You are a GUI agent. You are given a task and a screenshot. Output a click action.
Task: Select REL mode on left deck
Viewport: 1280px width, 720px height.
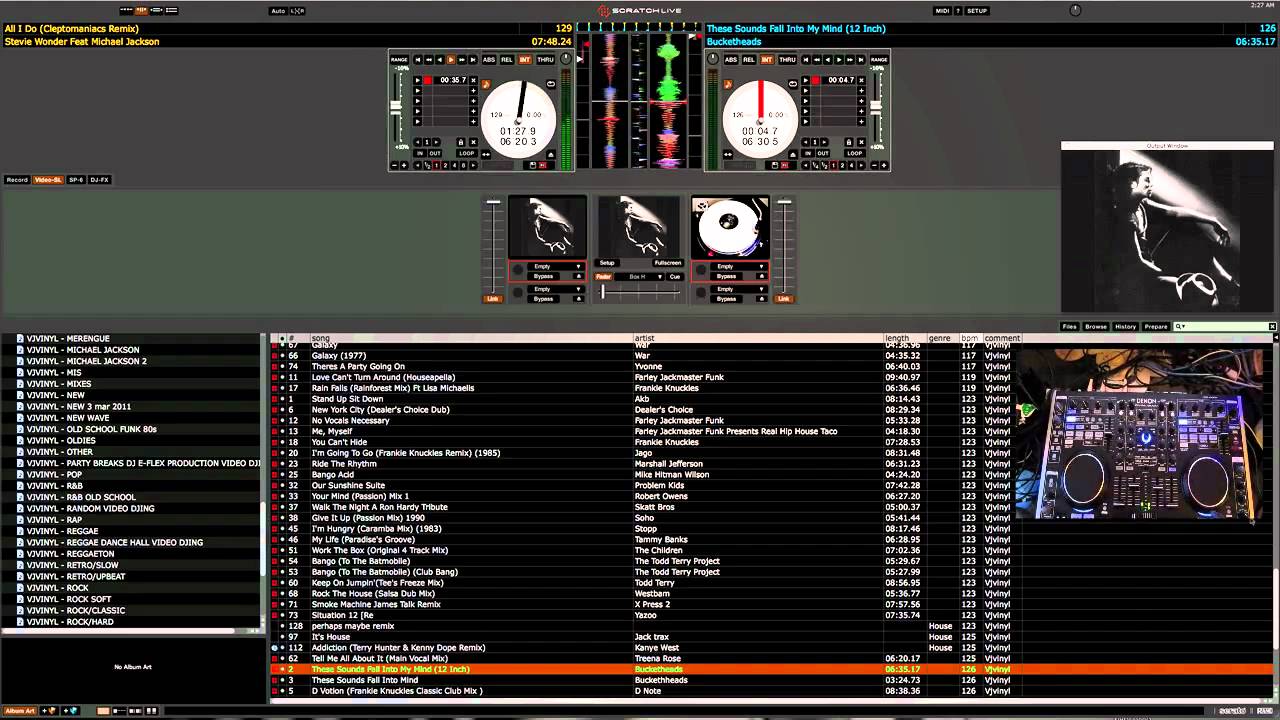507,60
